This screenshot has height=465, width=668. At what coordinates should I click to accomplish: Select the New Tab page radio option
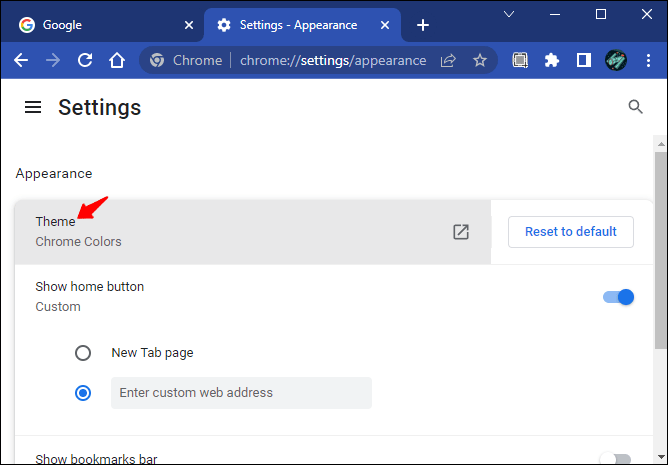[83, 353]
